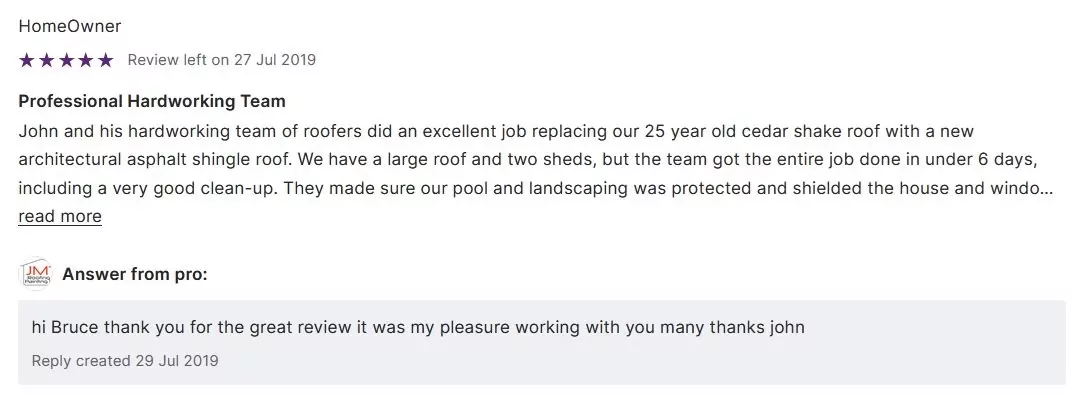
Task: Click the fourth purple rating star
Action: [x=85, y=60]
